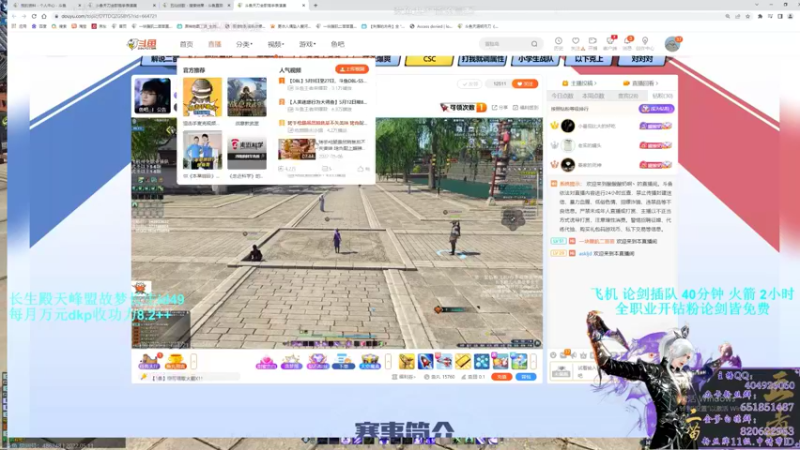
Task: Click the 可领次数 reward badge
Action: click(463, 108)
